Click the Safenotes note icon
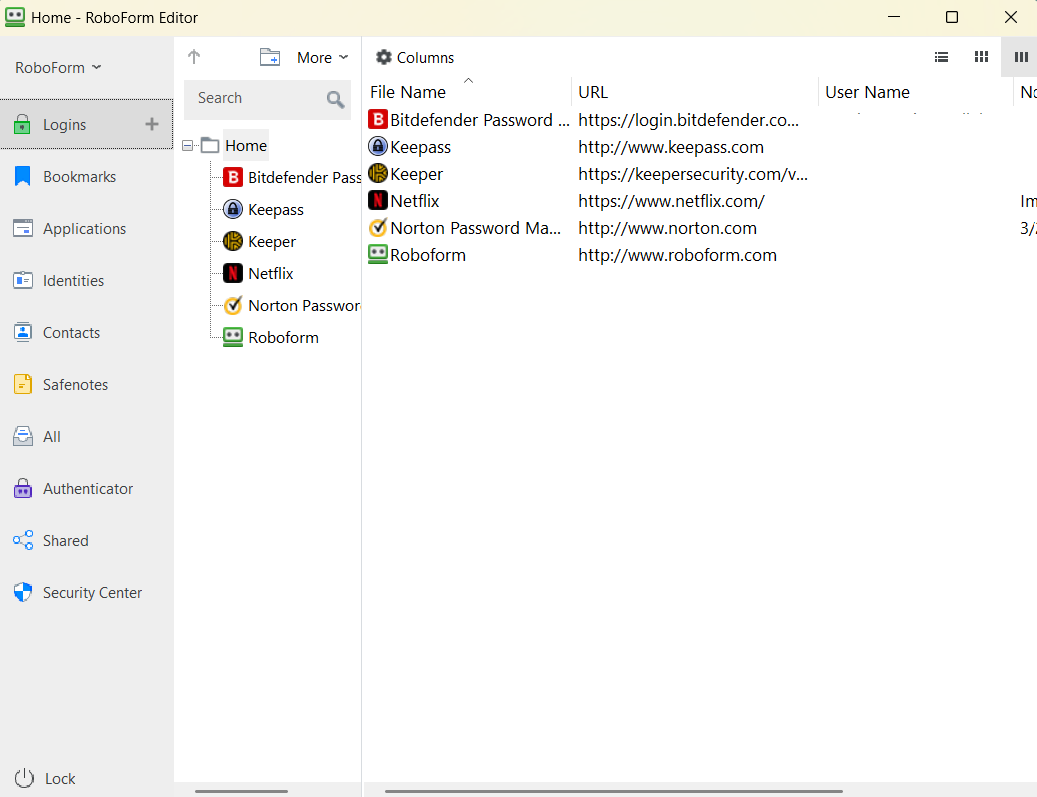Image resolution: width=1037 pixels, height=797 pixels. [x=22, y=384]
